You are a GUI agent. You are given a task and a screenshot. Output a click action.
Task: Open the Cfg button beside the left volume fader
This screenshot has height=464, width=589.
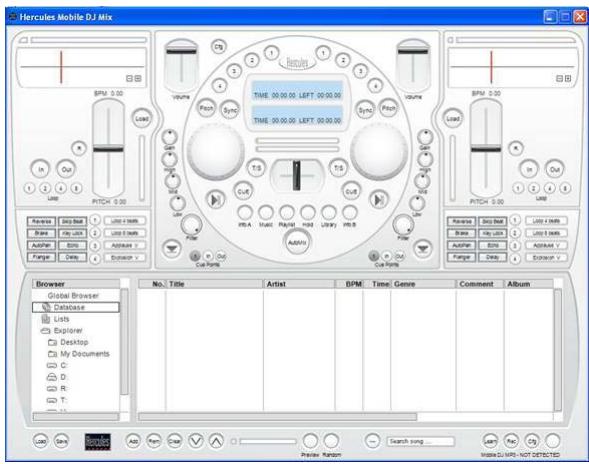tap(218, 47)
